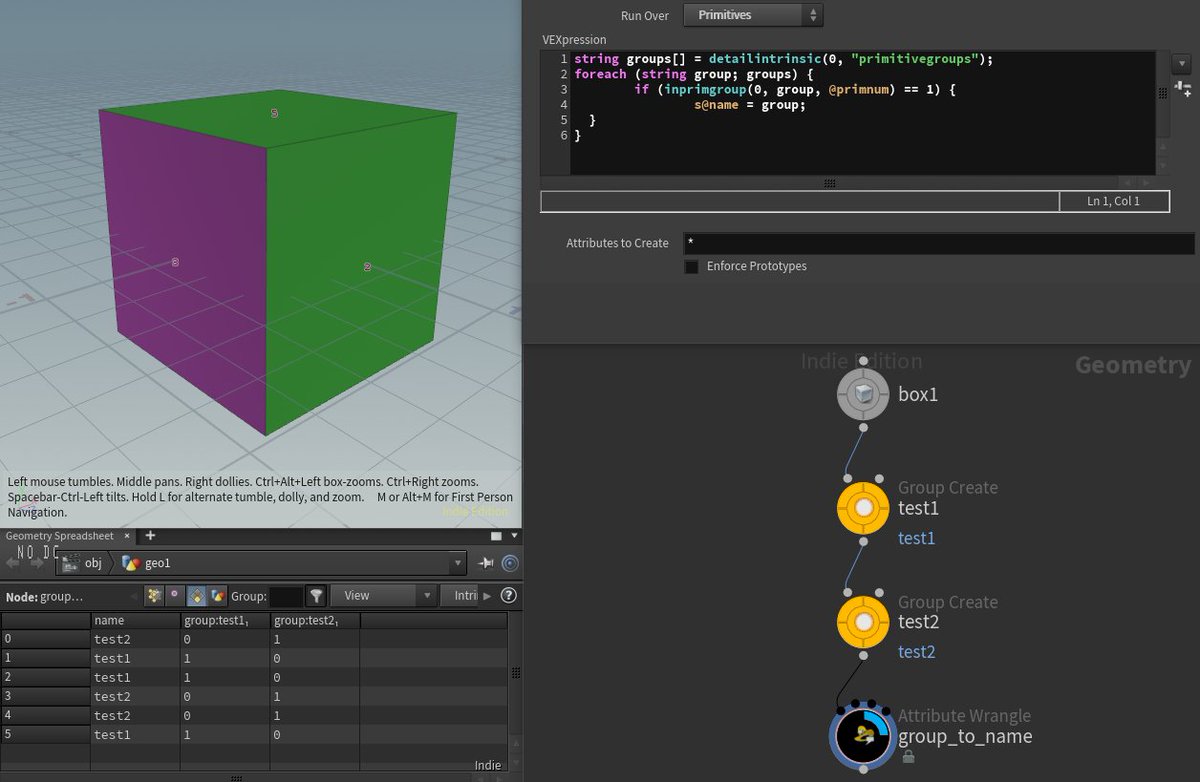Click the blue follow-selection ring icon
Viewport: 1200px width, 782px height.
[510, 563]
